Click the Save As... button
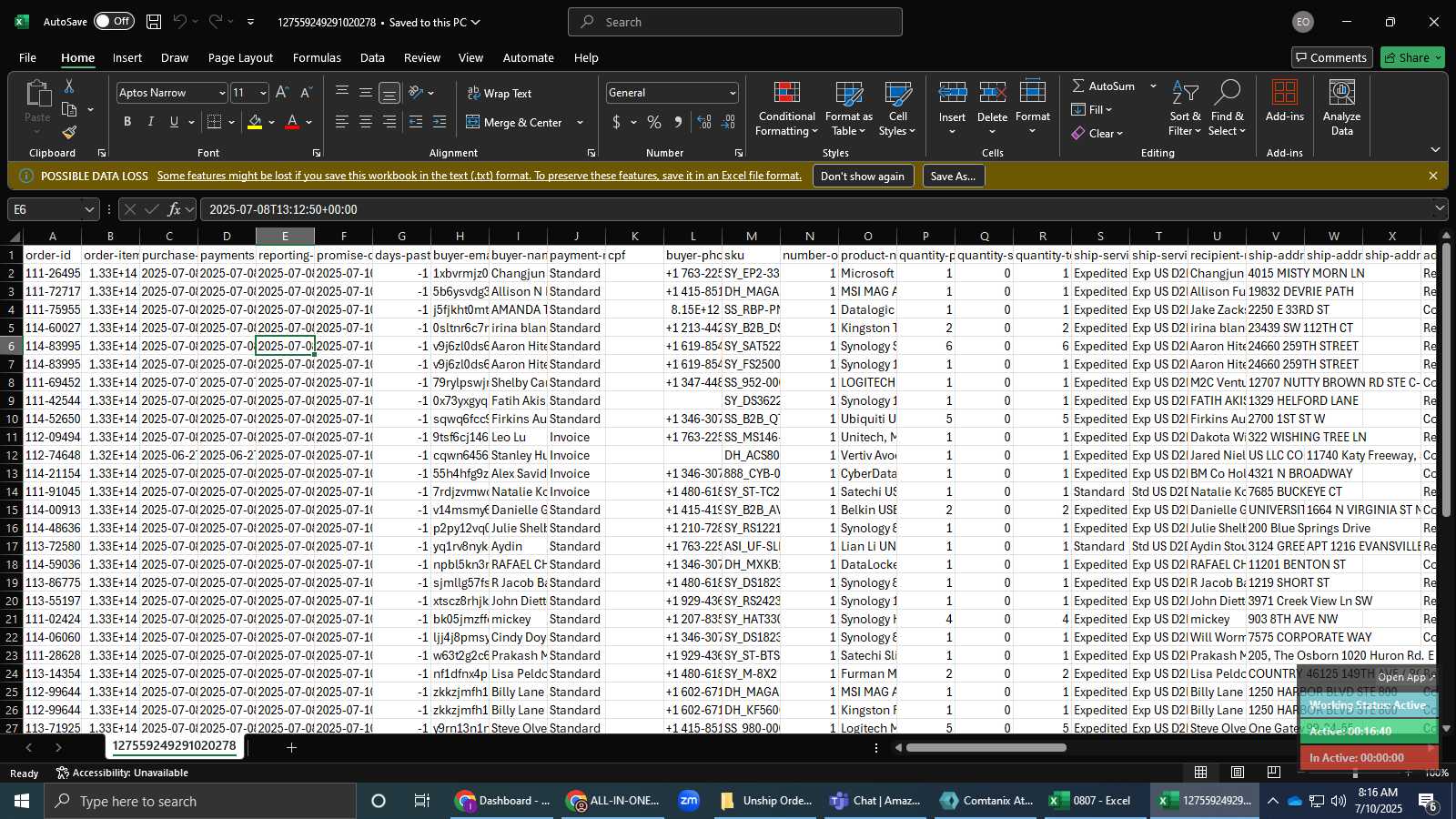The height and width of the screenshot is (819, 1456). click(953, 176)
